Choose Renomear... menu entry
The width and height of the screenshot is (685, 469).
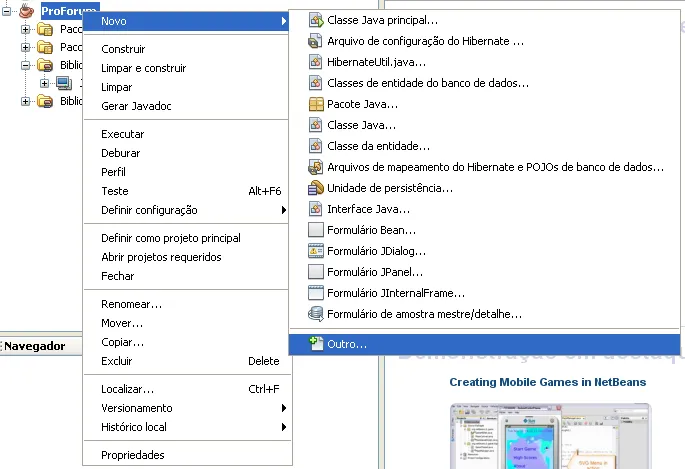pyautogui.click(x=188, y=304)
